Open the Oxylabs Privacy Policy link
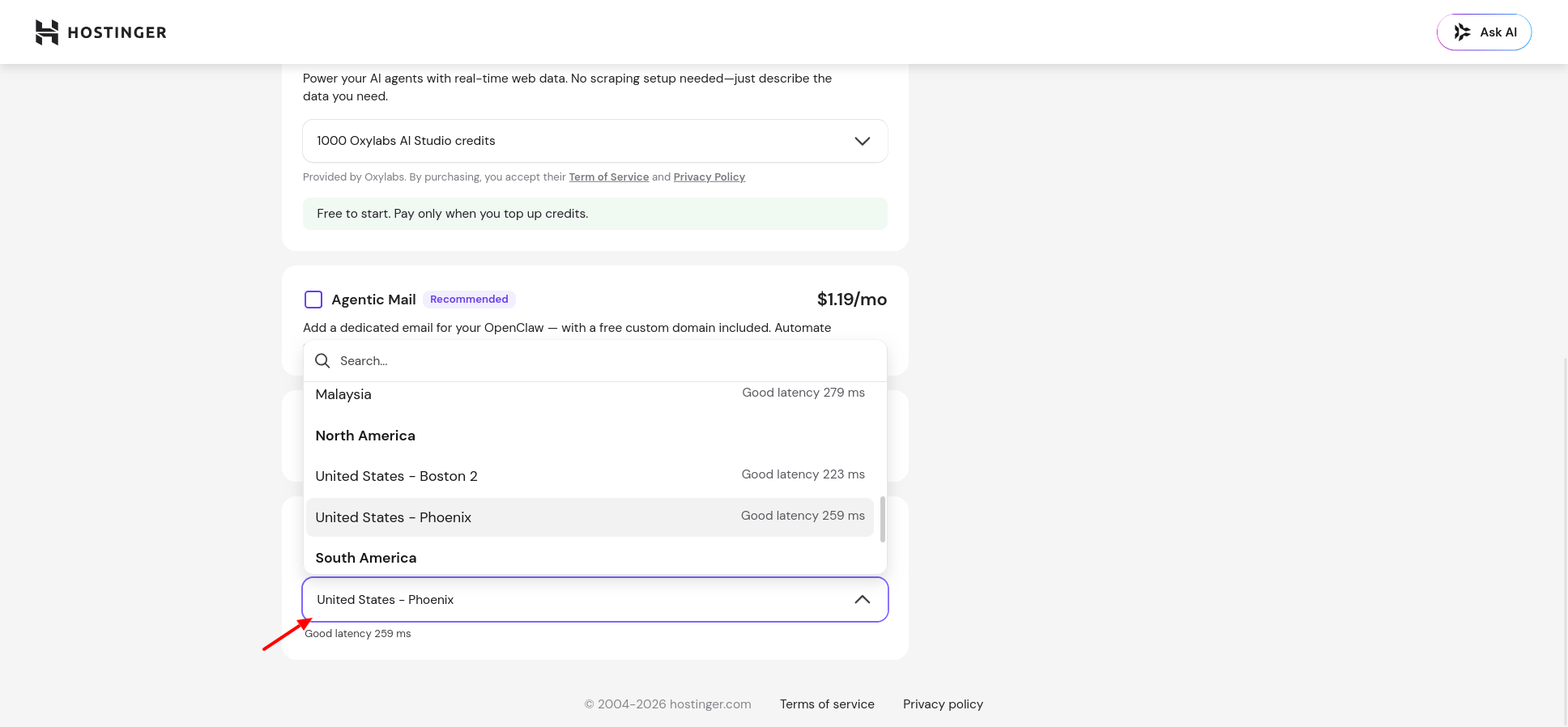Viewport: 1568px width, 727px height. (709, 176)
